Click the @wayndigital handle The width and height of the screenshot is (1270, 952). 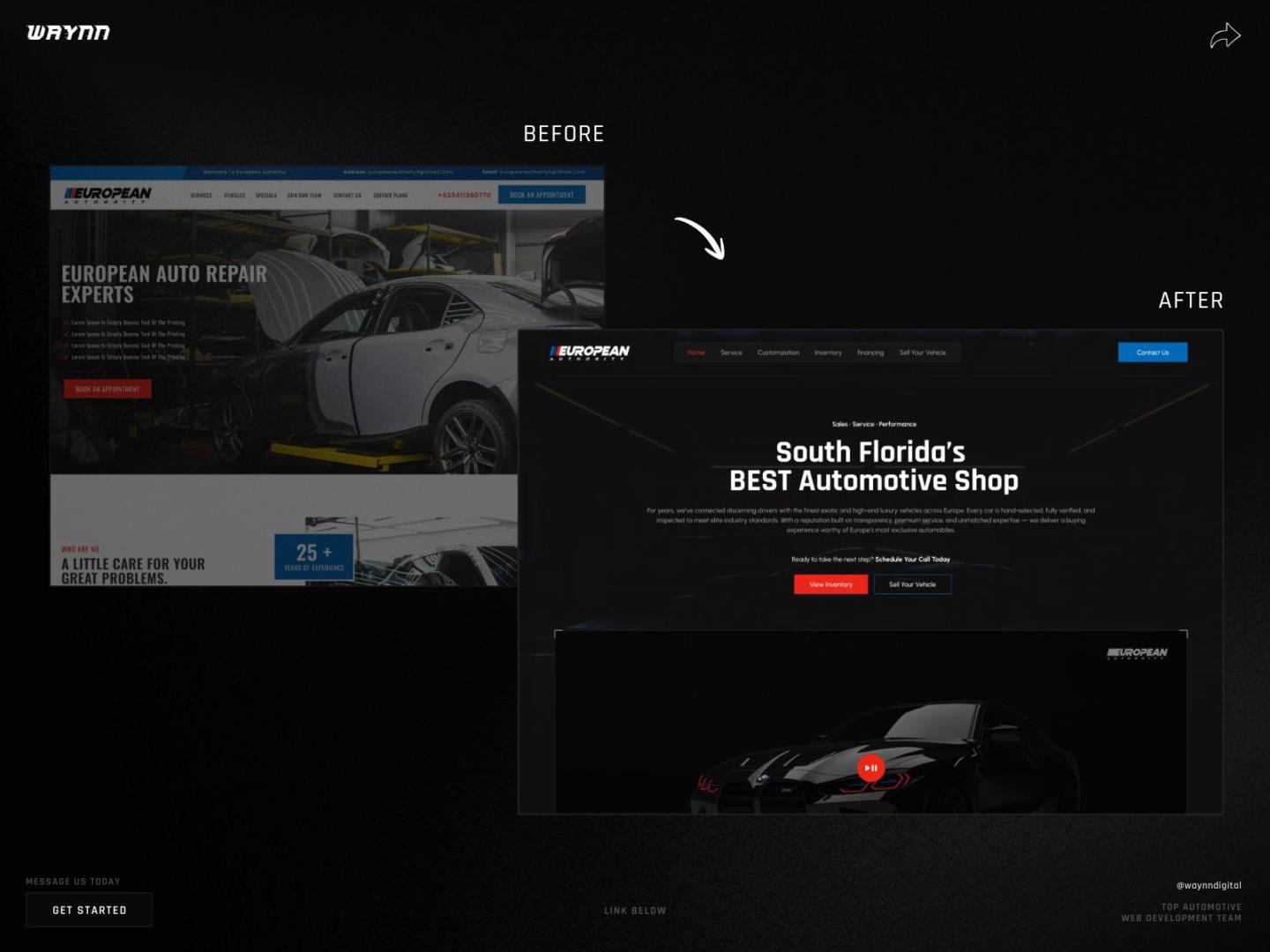1208,885
